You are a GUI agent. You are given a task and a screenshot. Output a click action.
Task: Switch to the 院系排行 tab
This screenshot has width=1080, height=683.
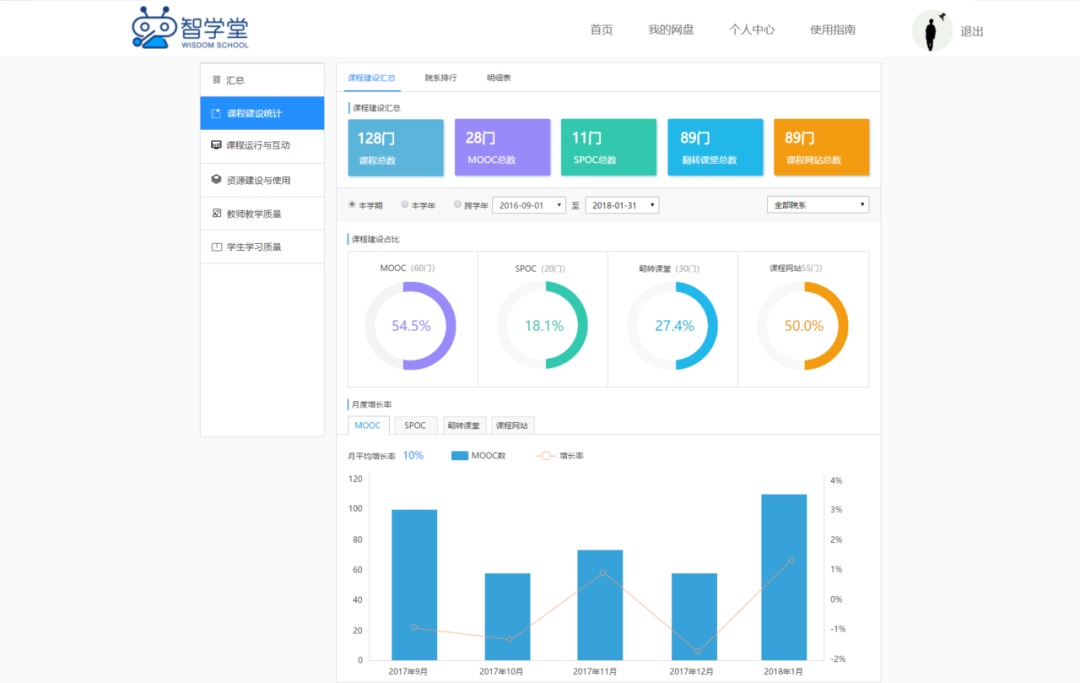coord(440,77)
